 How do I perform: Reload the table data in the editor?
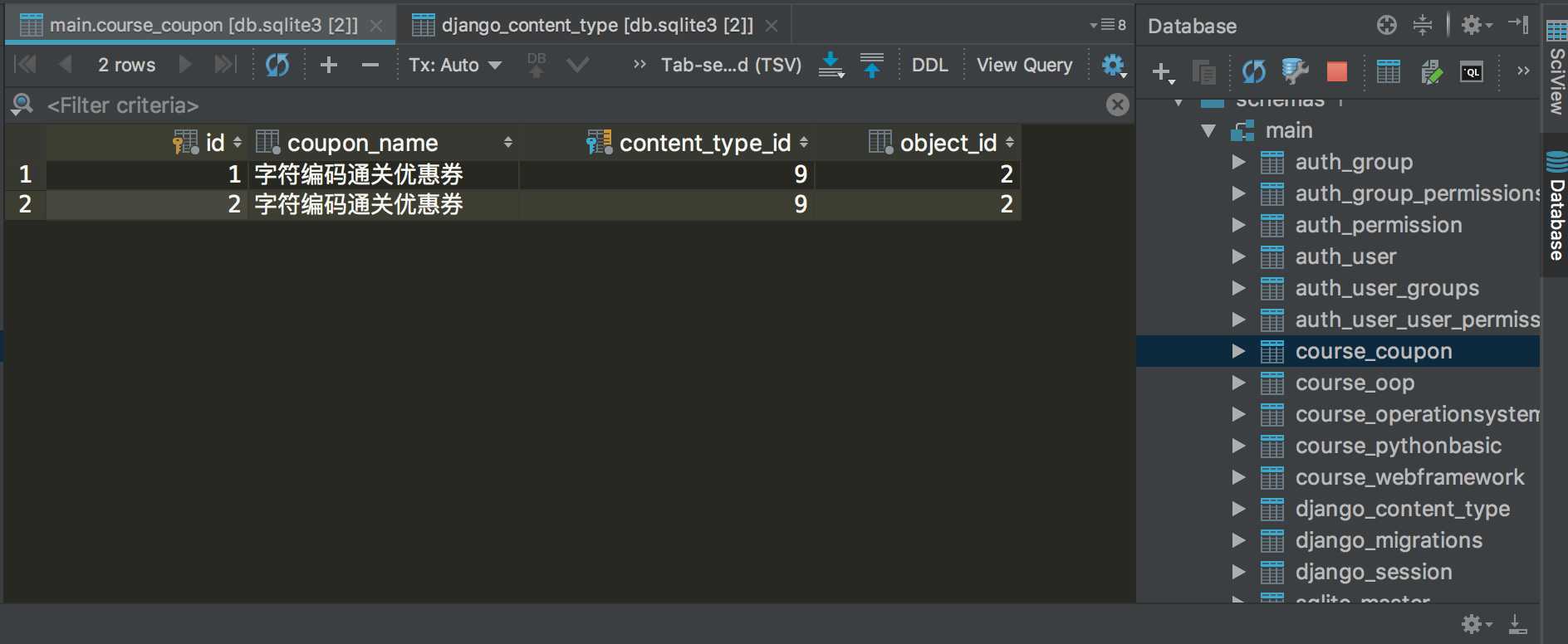point(277,65)
